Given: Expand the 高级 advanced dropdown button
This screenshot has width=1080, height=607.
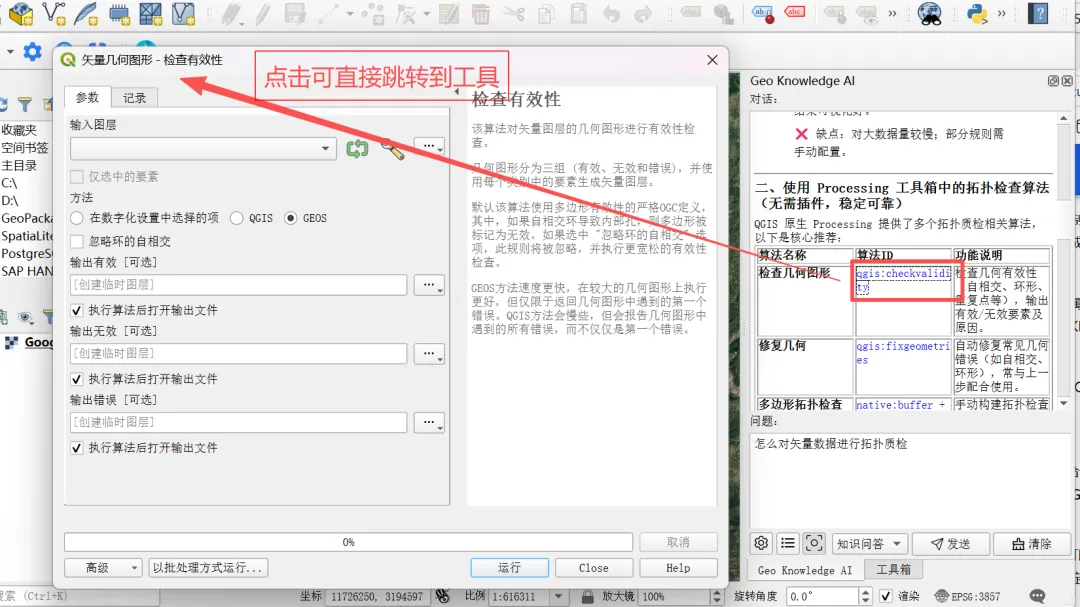Looking at the screenshot, I should (103, 568).
